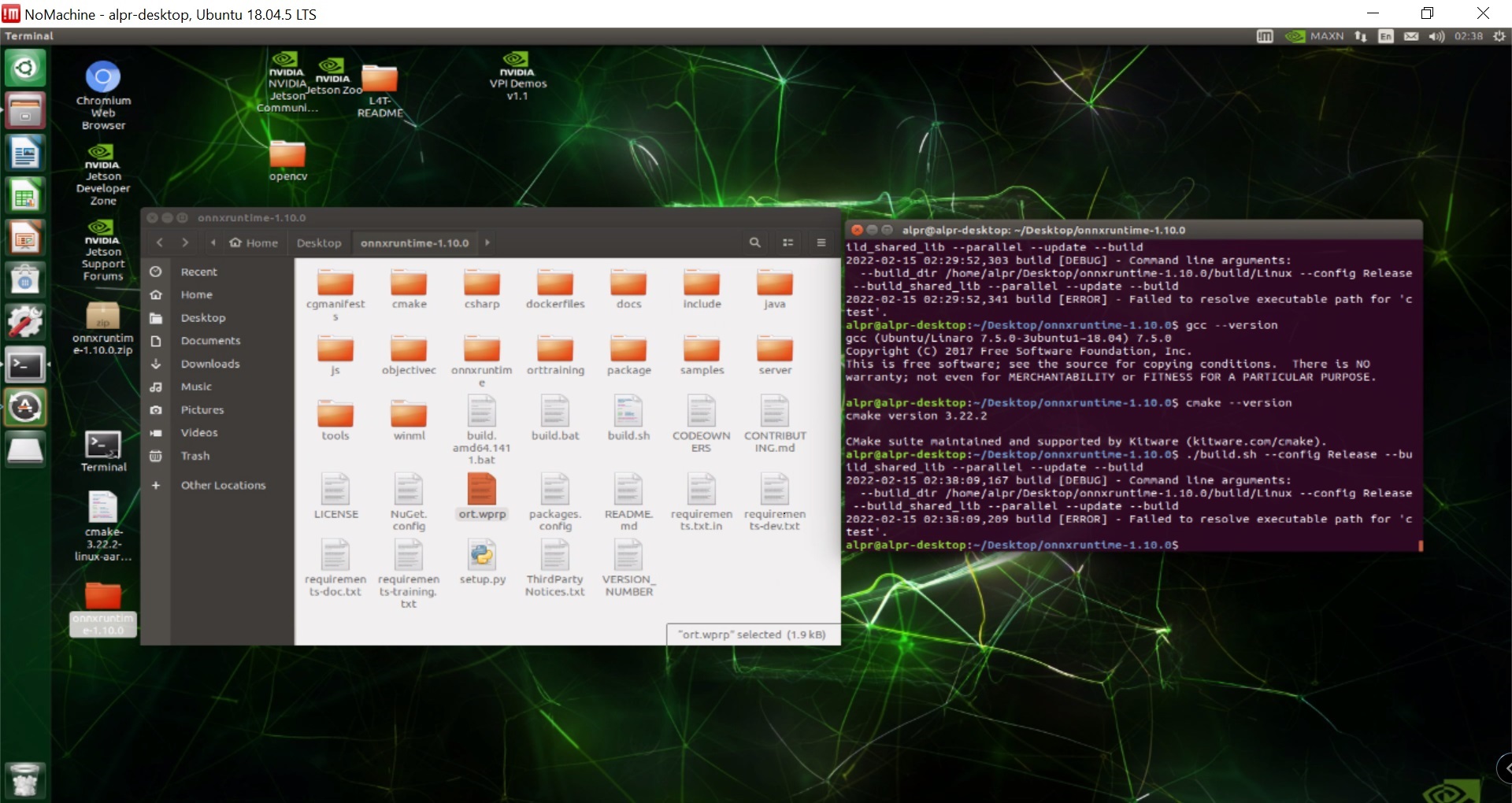The image size is (1512, 803).
Task: Toggle file manager list/grid view
Action: tap(787, 242)
